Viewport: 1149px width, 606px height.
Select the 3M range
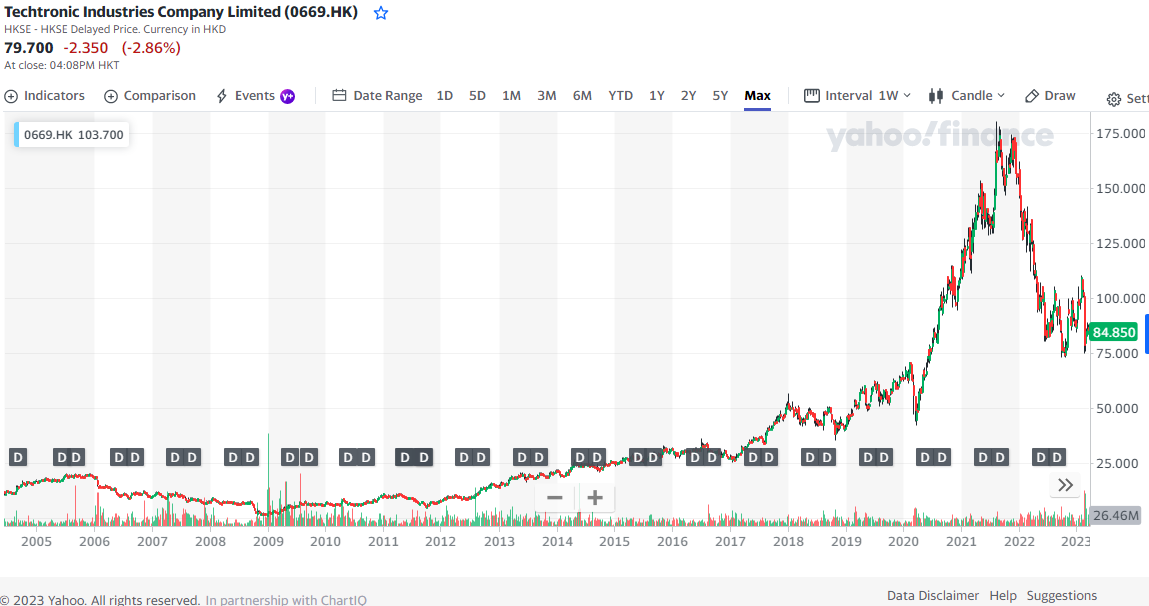547,96
